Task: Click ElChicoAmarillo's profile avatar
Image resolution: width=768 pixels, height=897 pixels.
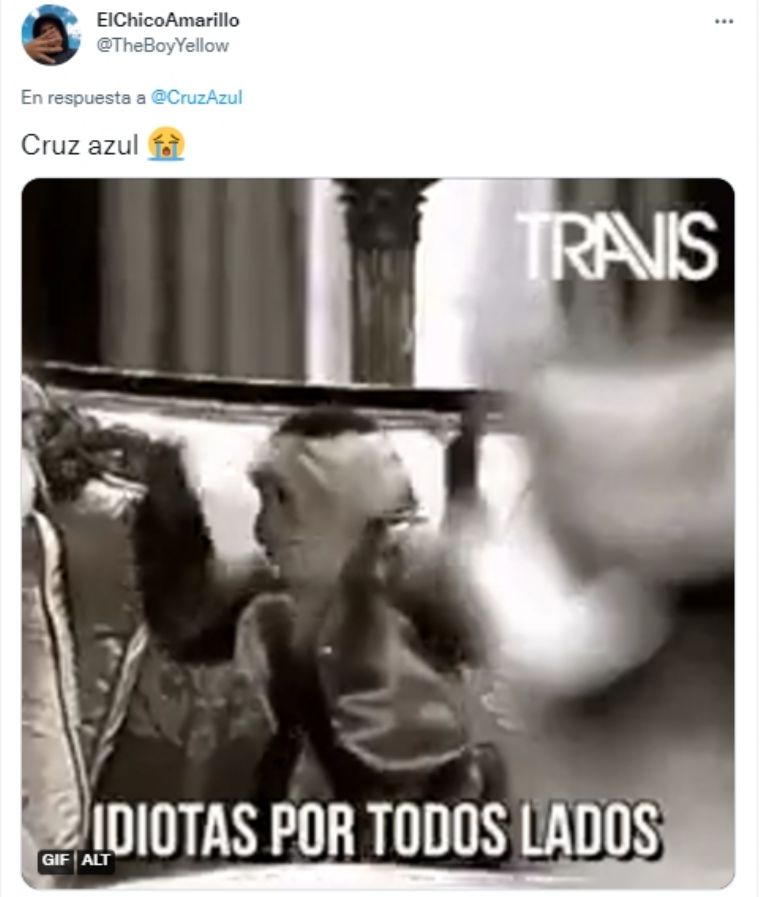Action: click(x=50, y=35)
